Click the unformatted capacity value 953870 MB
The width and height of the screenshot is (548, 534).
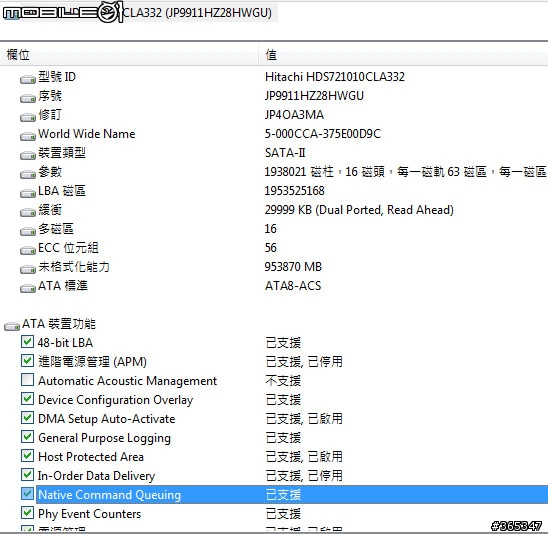[x=293, y=267]
